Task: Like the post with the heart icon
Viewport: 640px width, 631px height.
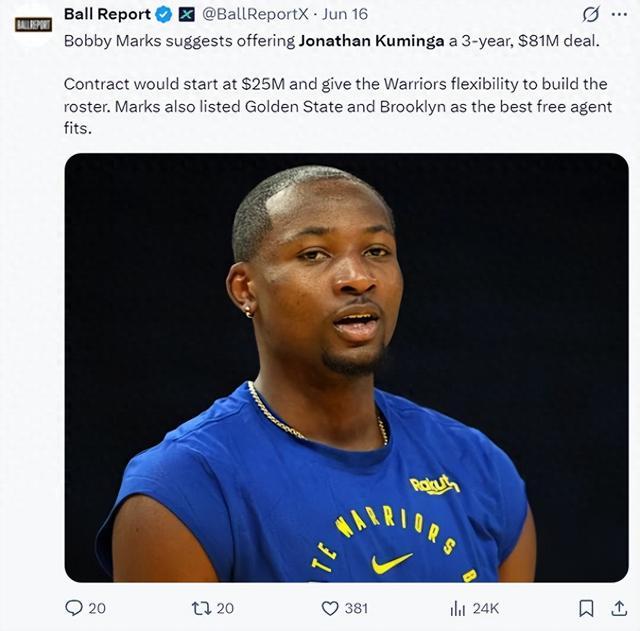Action: [330, 607]
